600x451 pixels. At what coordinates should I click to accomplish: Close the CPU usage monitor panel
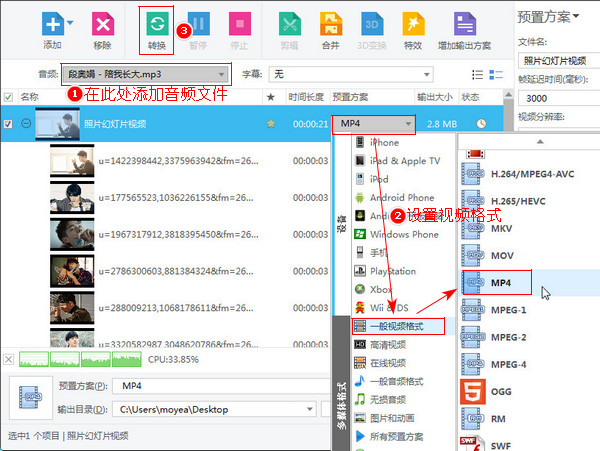tap(8, 359)
